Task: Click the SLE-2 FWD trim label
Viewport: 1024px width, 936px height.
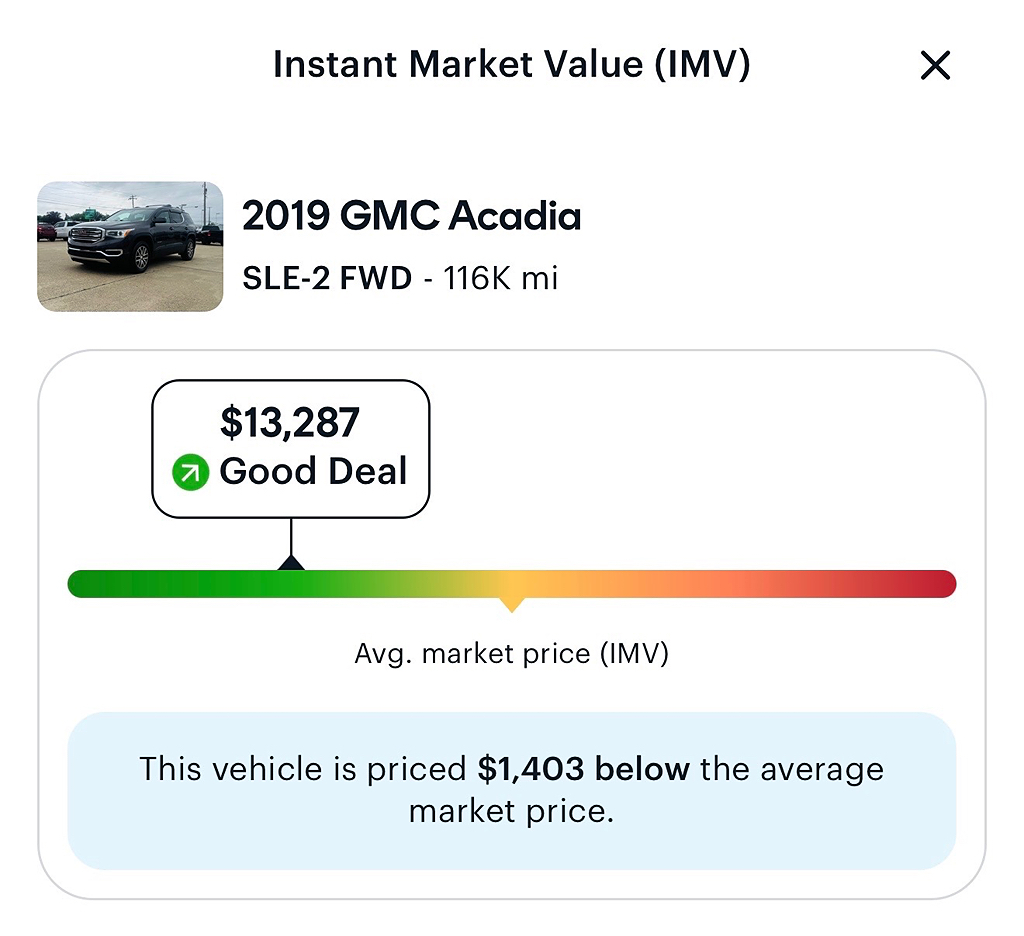Action: pyautogui.click(x=327, y=278)
